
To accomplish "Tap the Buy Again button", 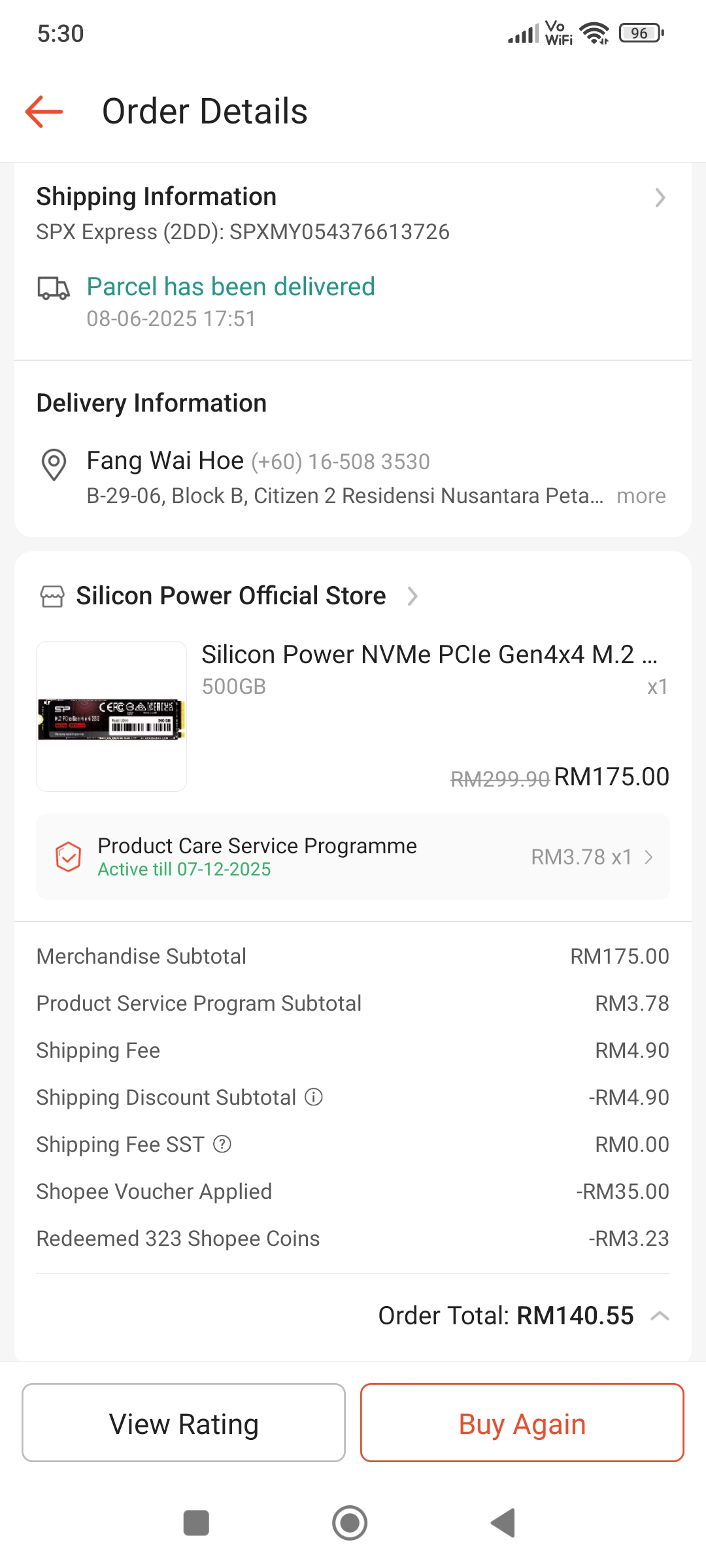I will click(x=522, y=1422).
